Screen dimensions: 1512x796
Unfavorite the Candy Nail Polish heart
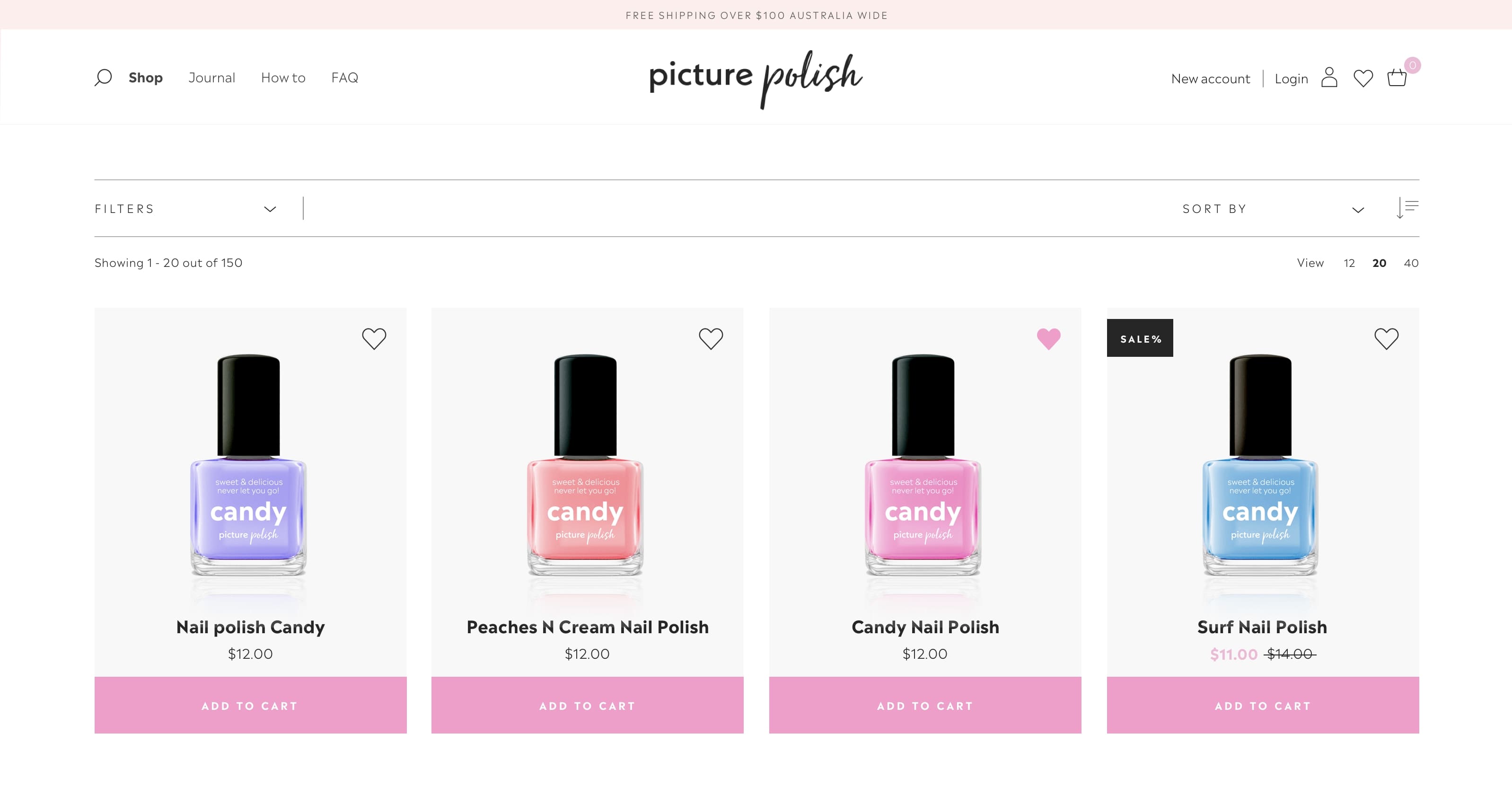click(x=1048, y=339)
